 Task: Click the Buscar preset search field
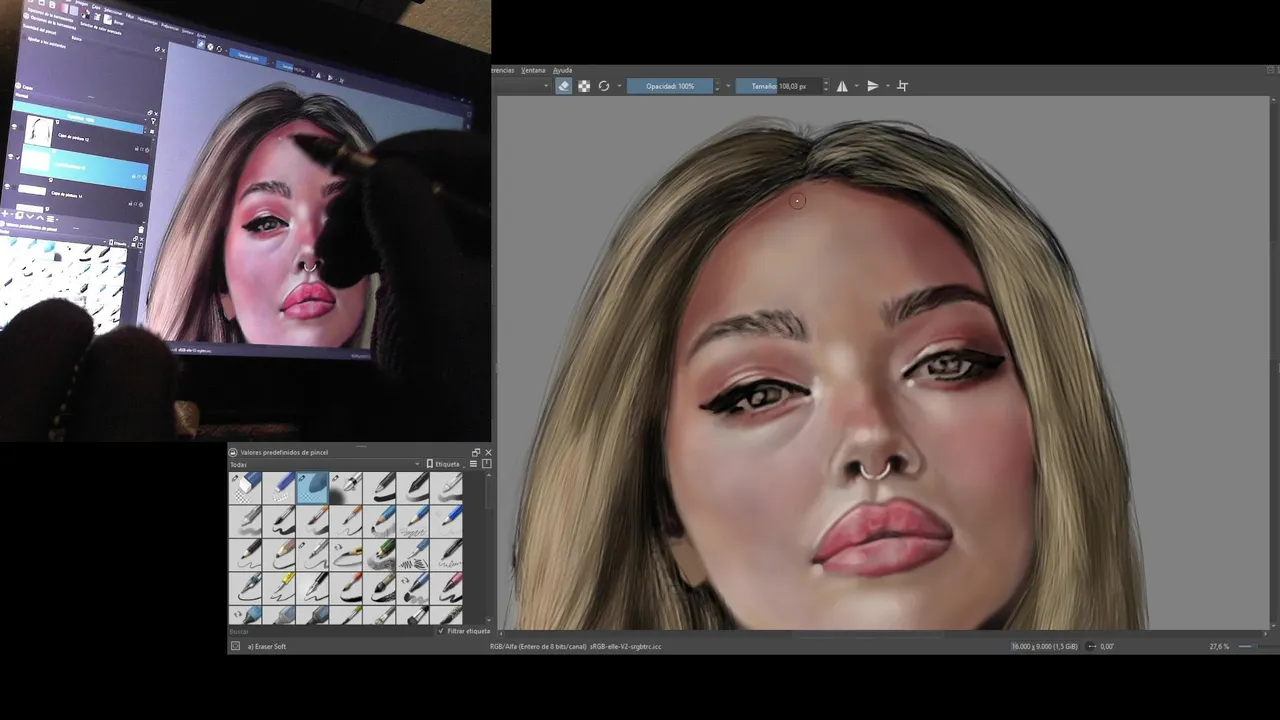click(x=331, y=631)
